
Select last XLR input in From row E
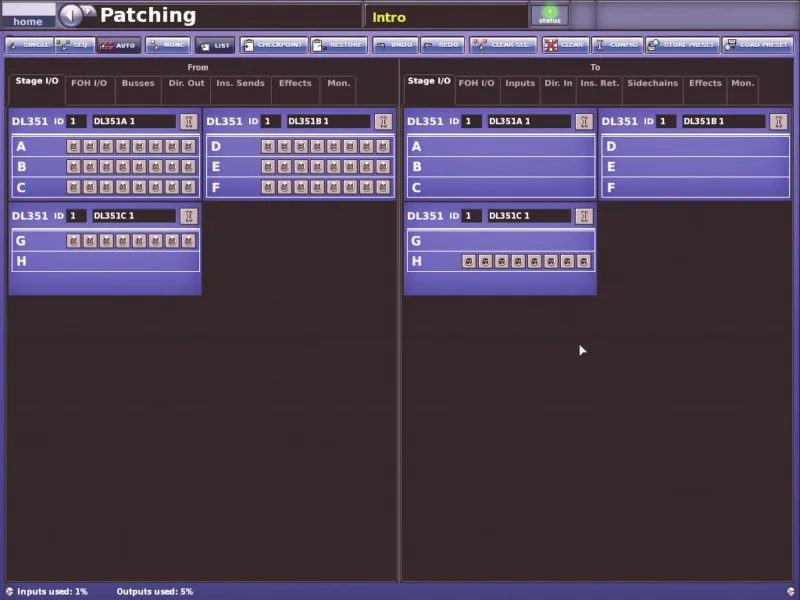point(383,167)
